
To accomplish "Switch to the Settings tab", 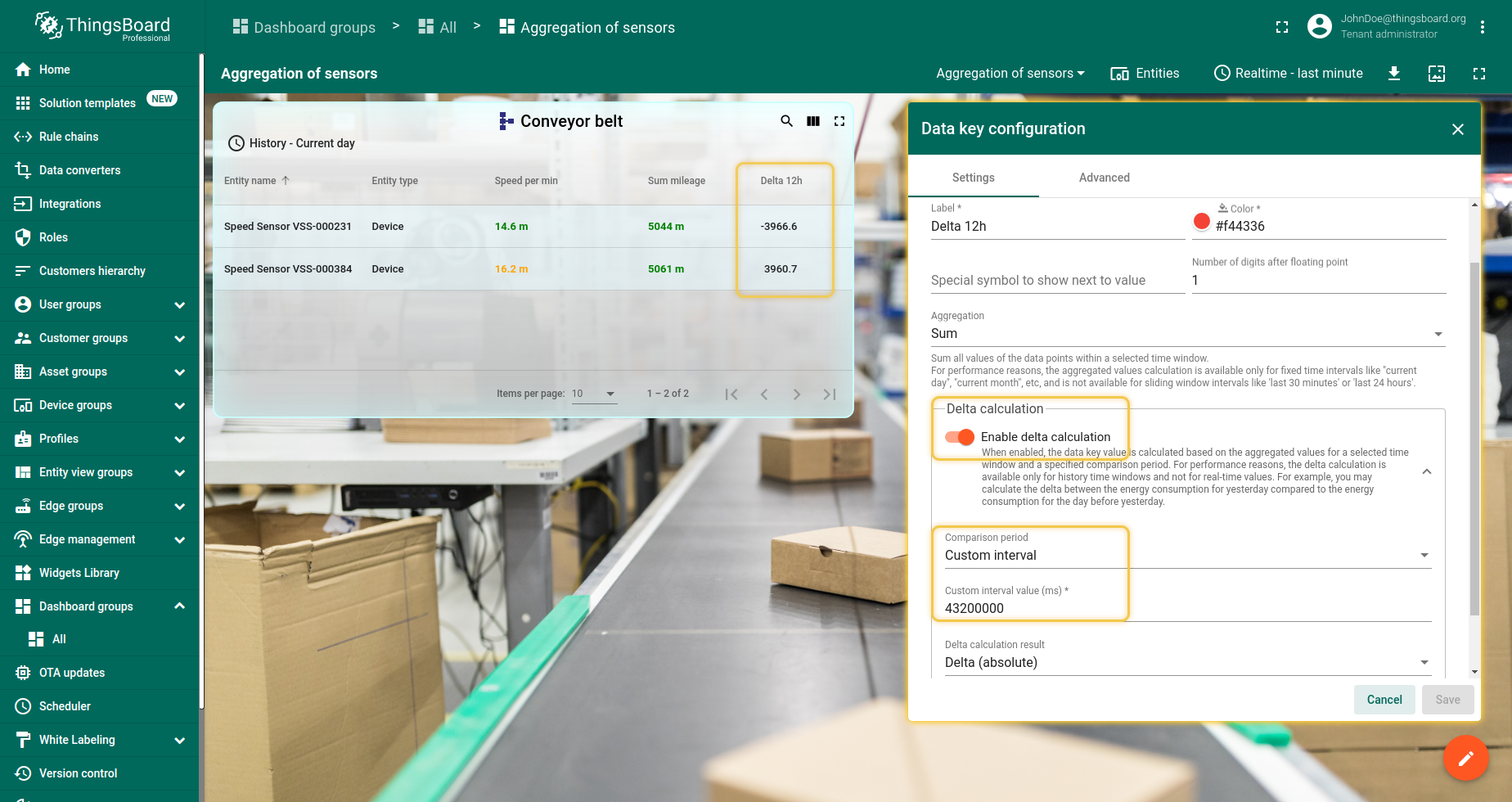I will (x=974, y=178).
